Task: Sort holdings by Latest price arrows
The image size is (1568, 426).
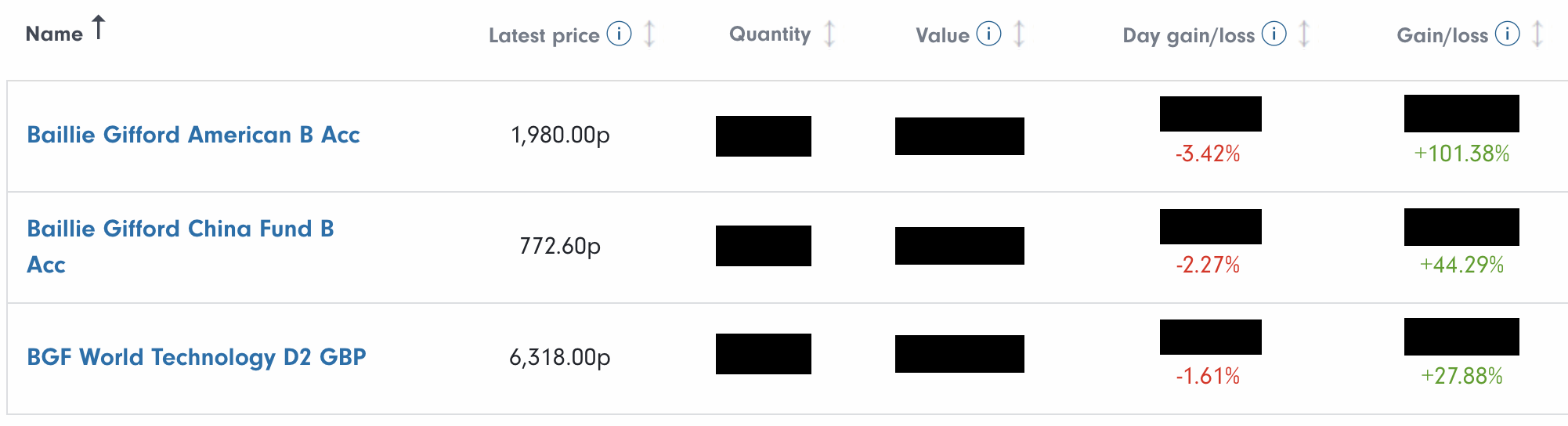Action: pyautogui.click(x=649, y=34)
